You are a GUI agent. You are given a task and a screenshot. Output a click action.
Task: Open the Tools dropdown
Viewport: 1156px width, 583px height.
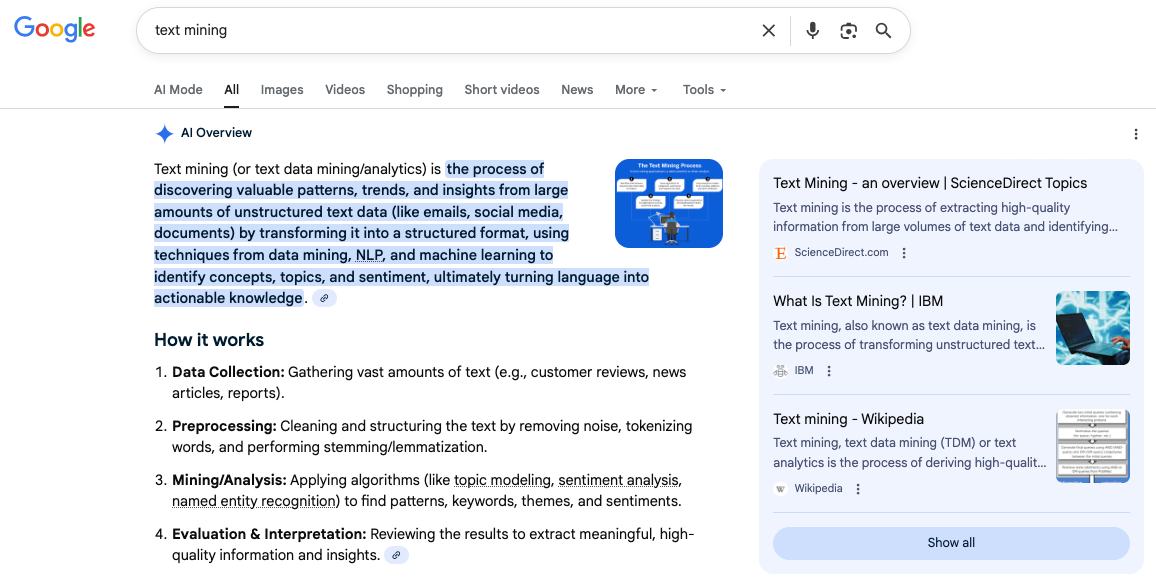704,90
